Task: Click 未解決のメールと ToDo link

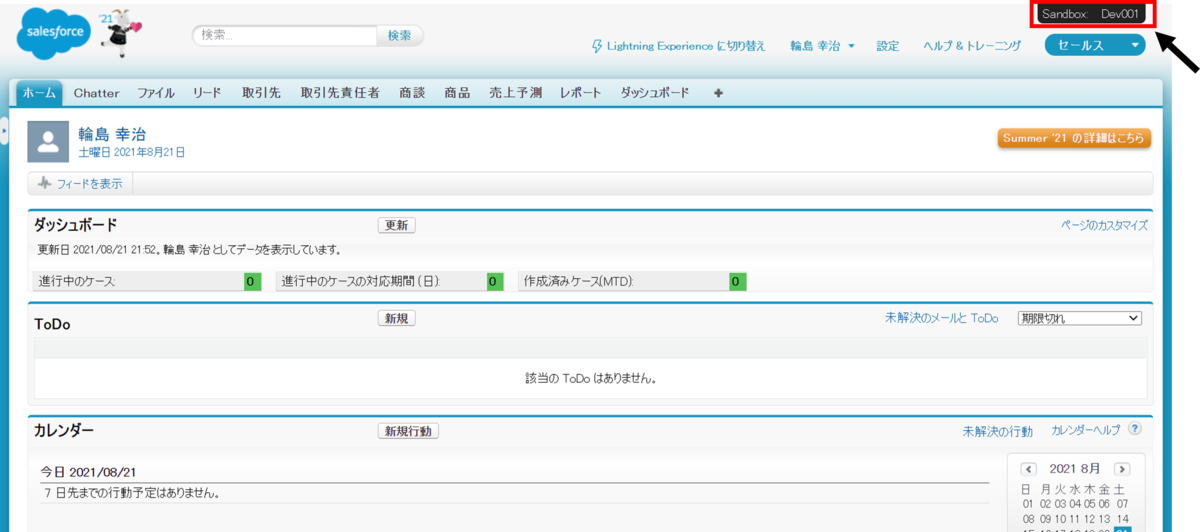Action: click(941, 318)
